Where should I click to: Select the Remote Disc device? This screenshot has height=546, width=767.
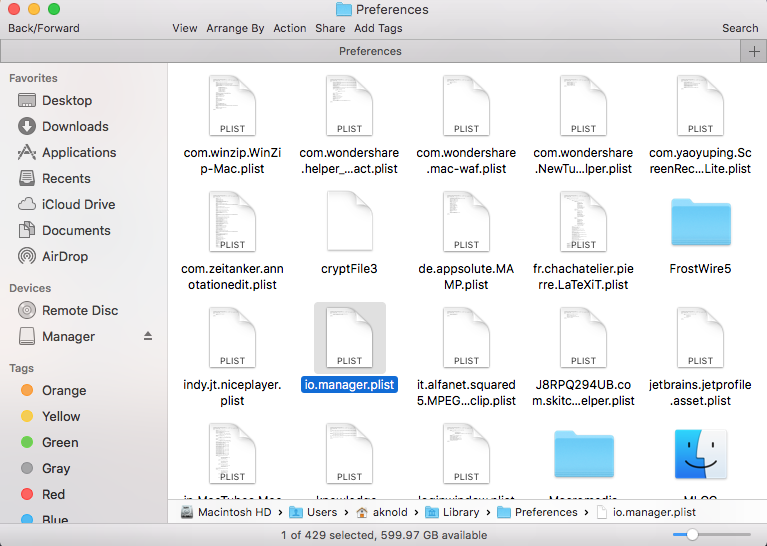(x=79, y=310)
